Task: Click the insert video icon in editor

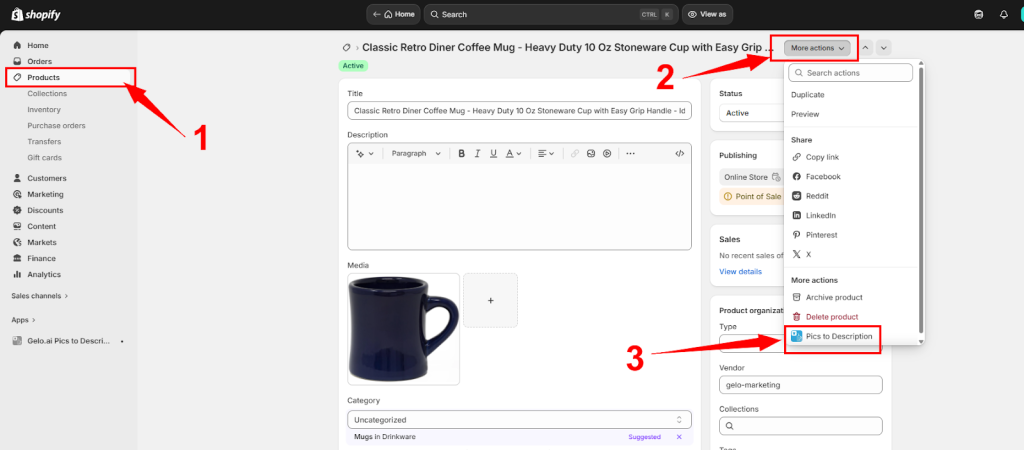Action: click(607, 154)
